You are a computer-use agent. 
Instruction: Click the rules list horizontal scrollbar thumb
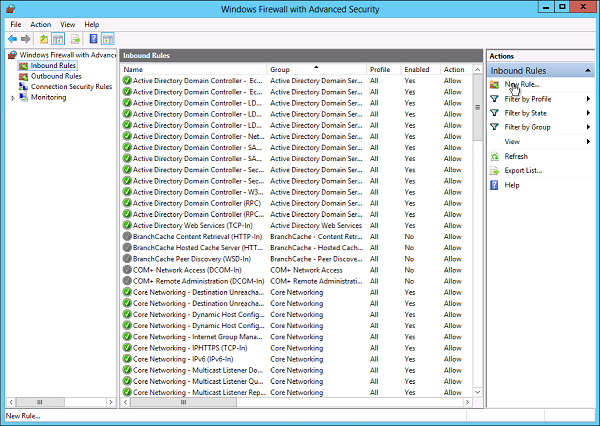(x=184, y=402)
